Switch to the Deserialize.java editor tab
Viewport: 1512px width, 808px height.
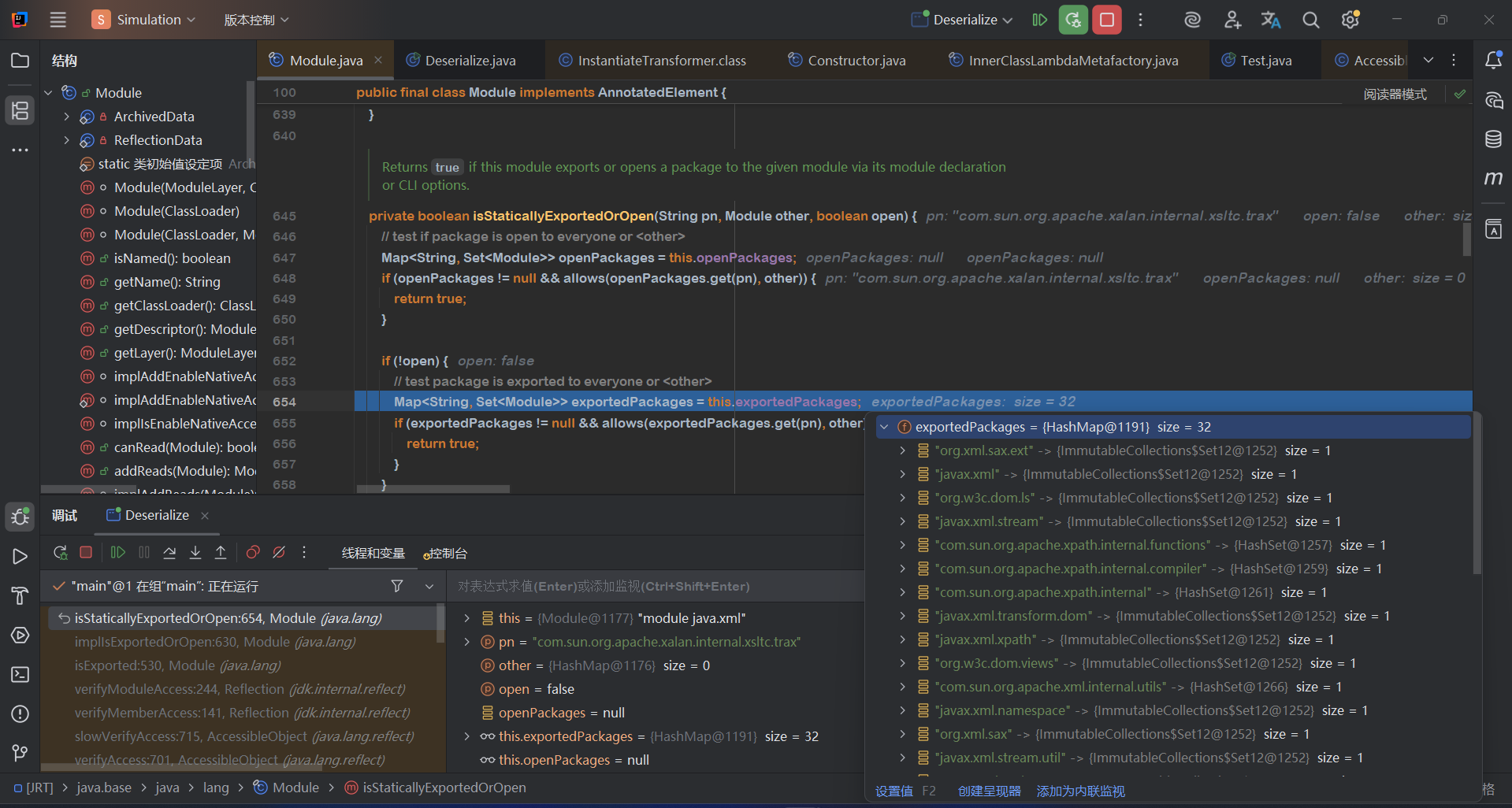point(470,61)
